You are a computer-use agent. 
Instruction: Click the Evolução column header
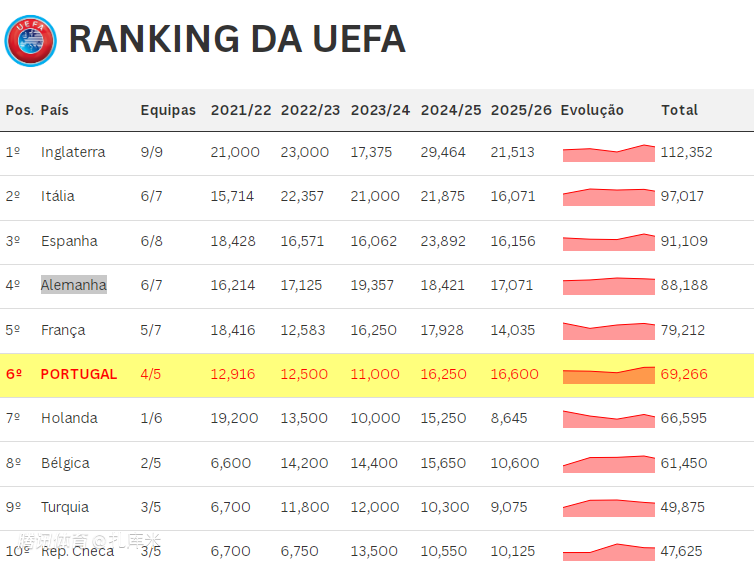pos(592,110)
